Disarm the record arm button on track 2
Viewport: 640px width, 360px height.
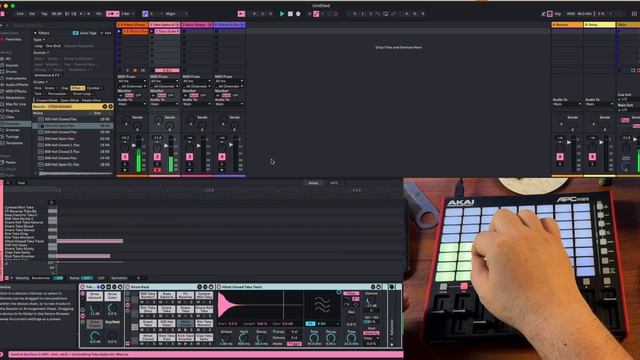point(157,170)
